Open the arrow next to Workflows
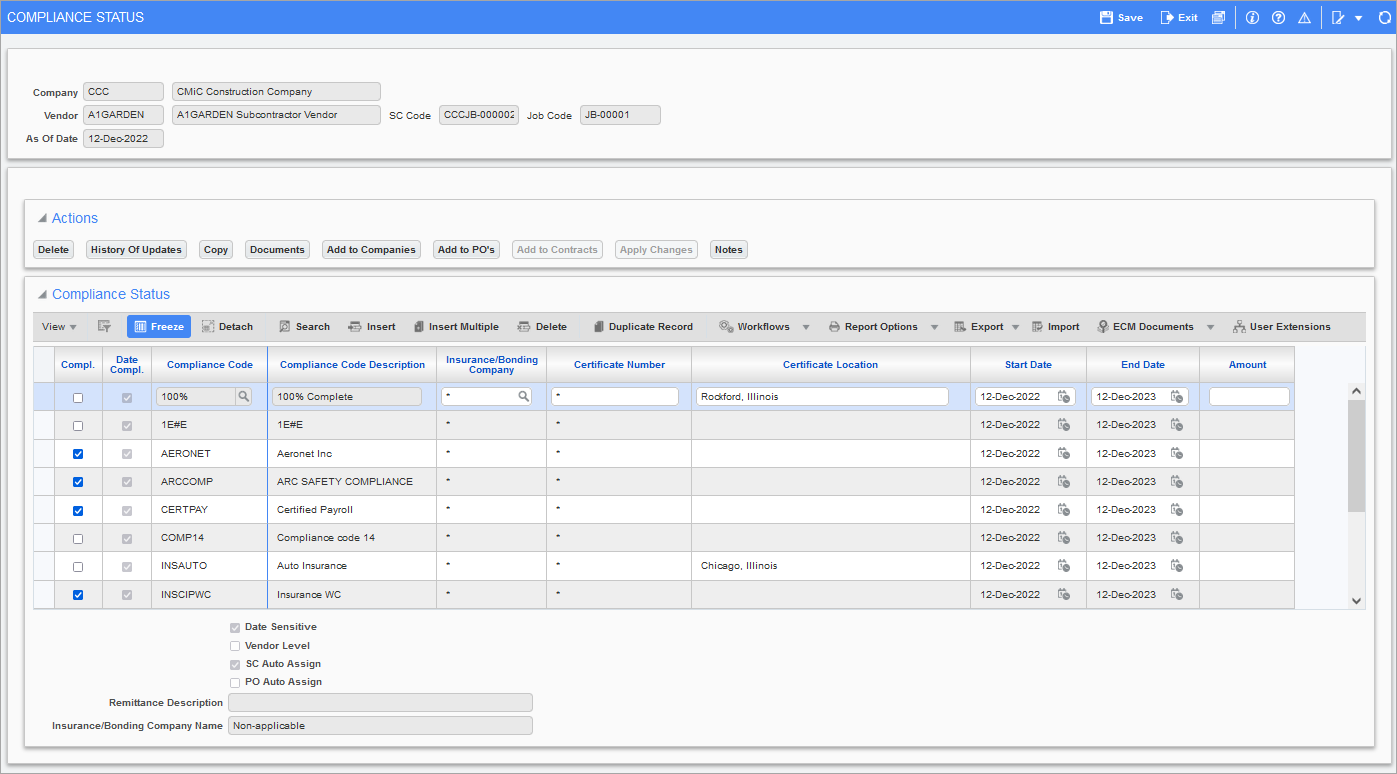This screenshot has height=774, width=1397. tap(806, 327)
